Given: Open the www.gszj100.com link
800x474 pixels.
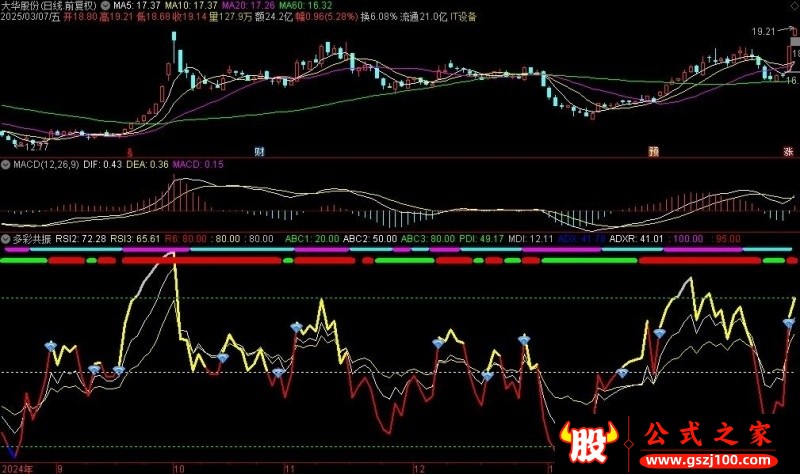Looking at the screenshot, I should click(708, 460).
